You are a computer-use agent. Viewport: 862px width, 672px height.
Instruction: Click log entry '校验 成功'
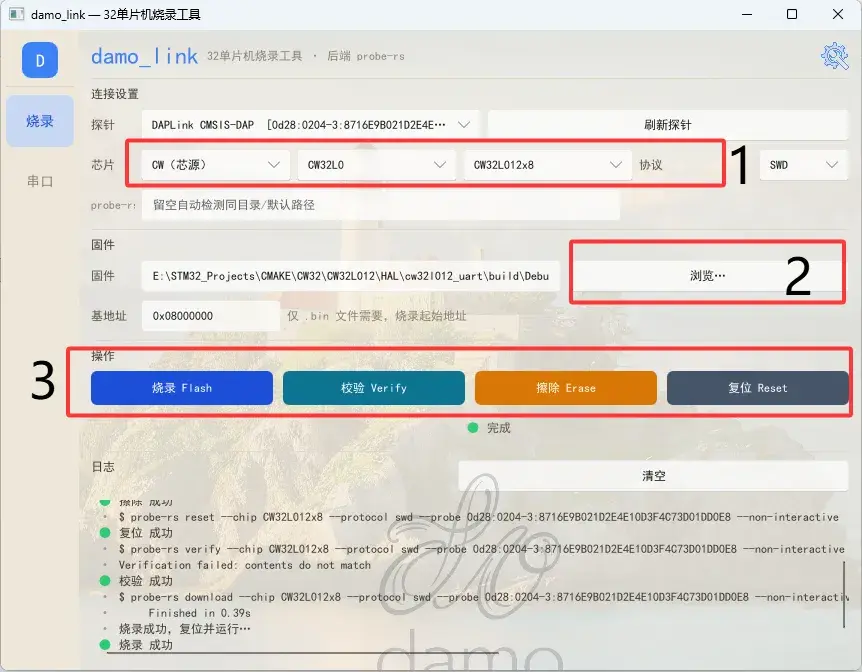click(x=146, y=581)
